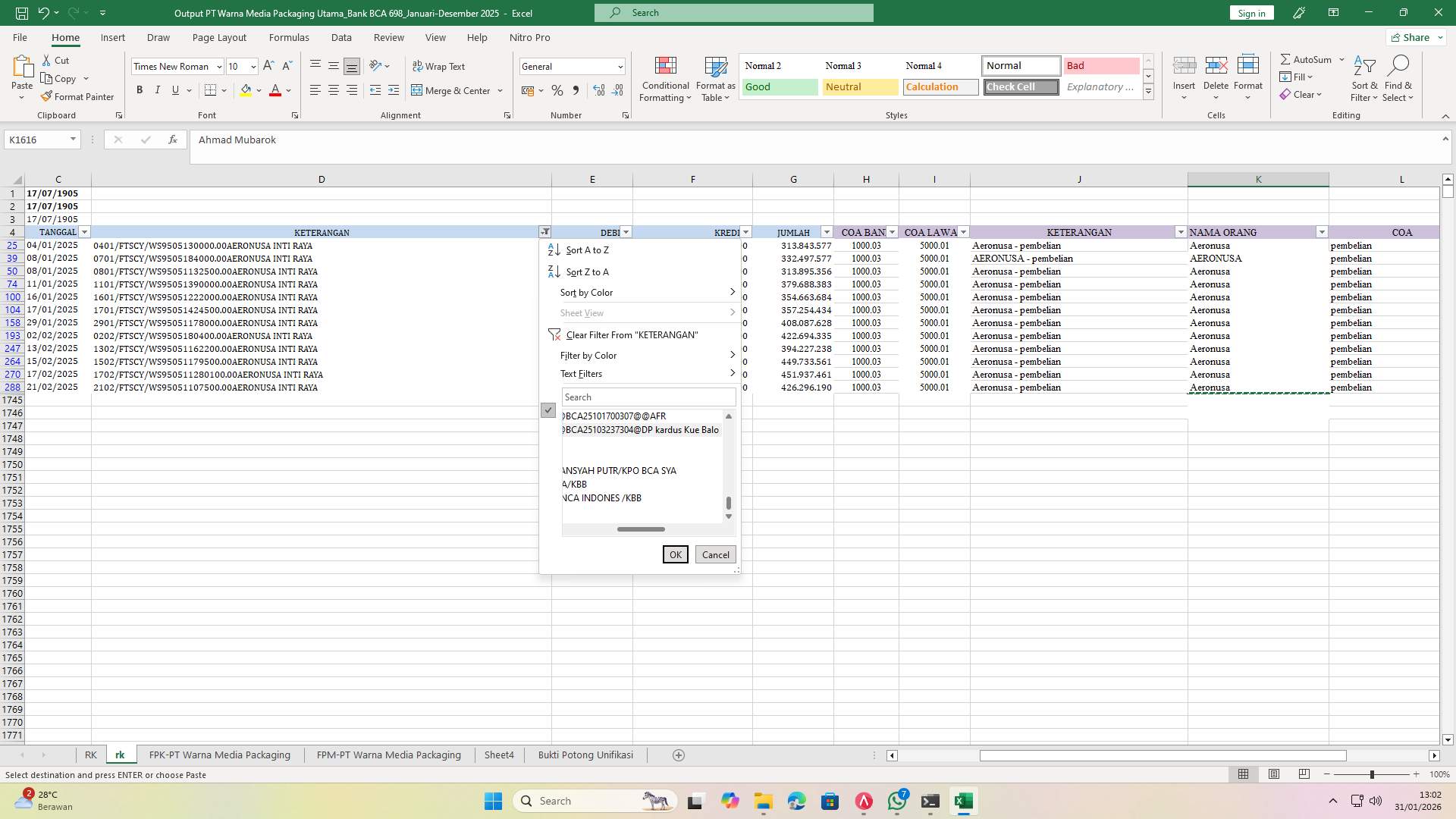
Task: Switch to the Data ribbon tab
Action: click(x=341, y=37)
